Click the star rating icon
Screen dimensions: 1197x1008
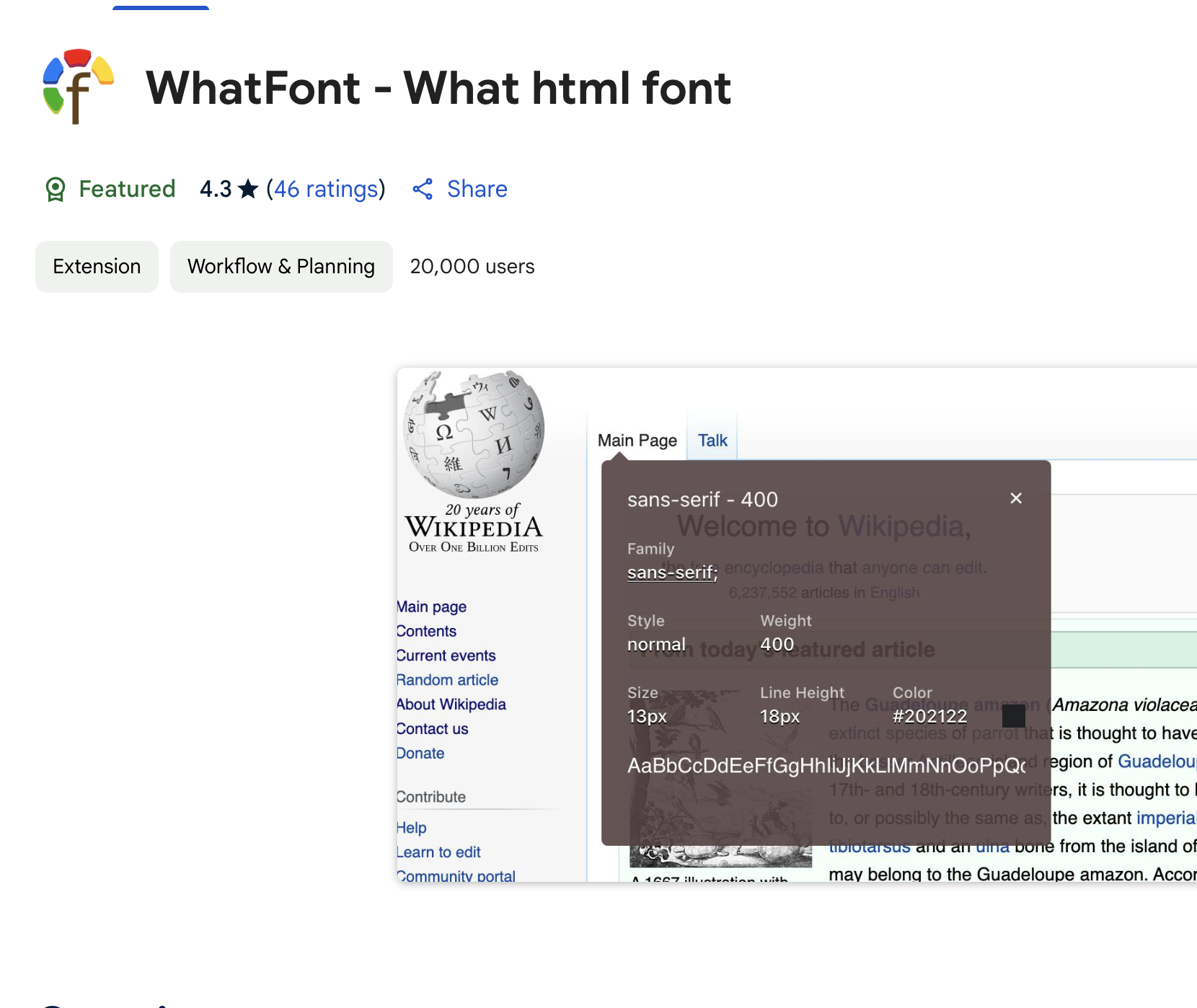[x=248, y=189]
